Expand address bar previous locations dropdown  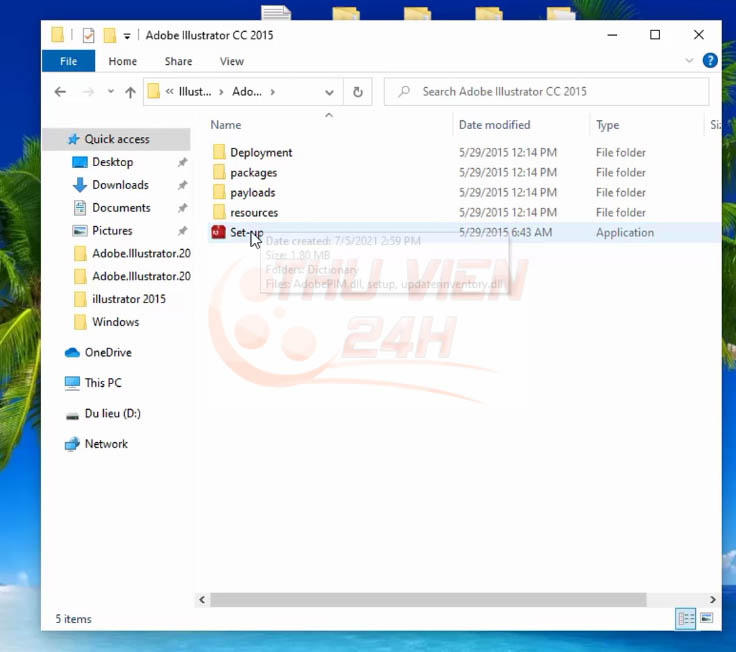(x=330, y=92)
